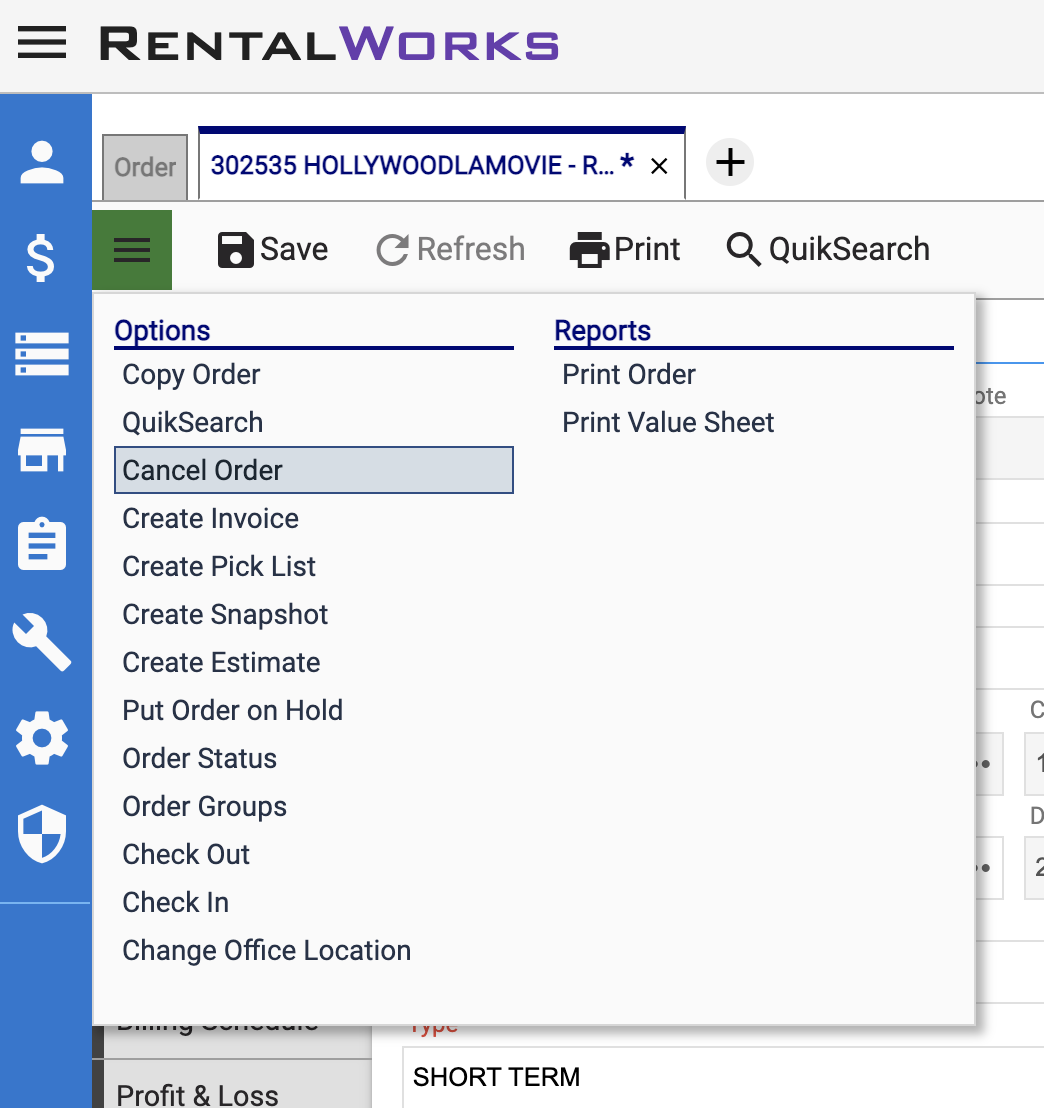
Task: Collapse the green order options menu button
Action: click(132, 250)
